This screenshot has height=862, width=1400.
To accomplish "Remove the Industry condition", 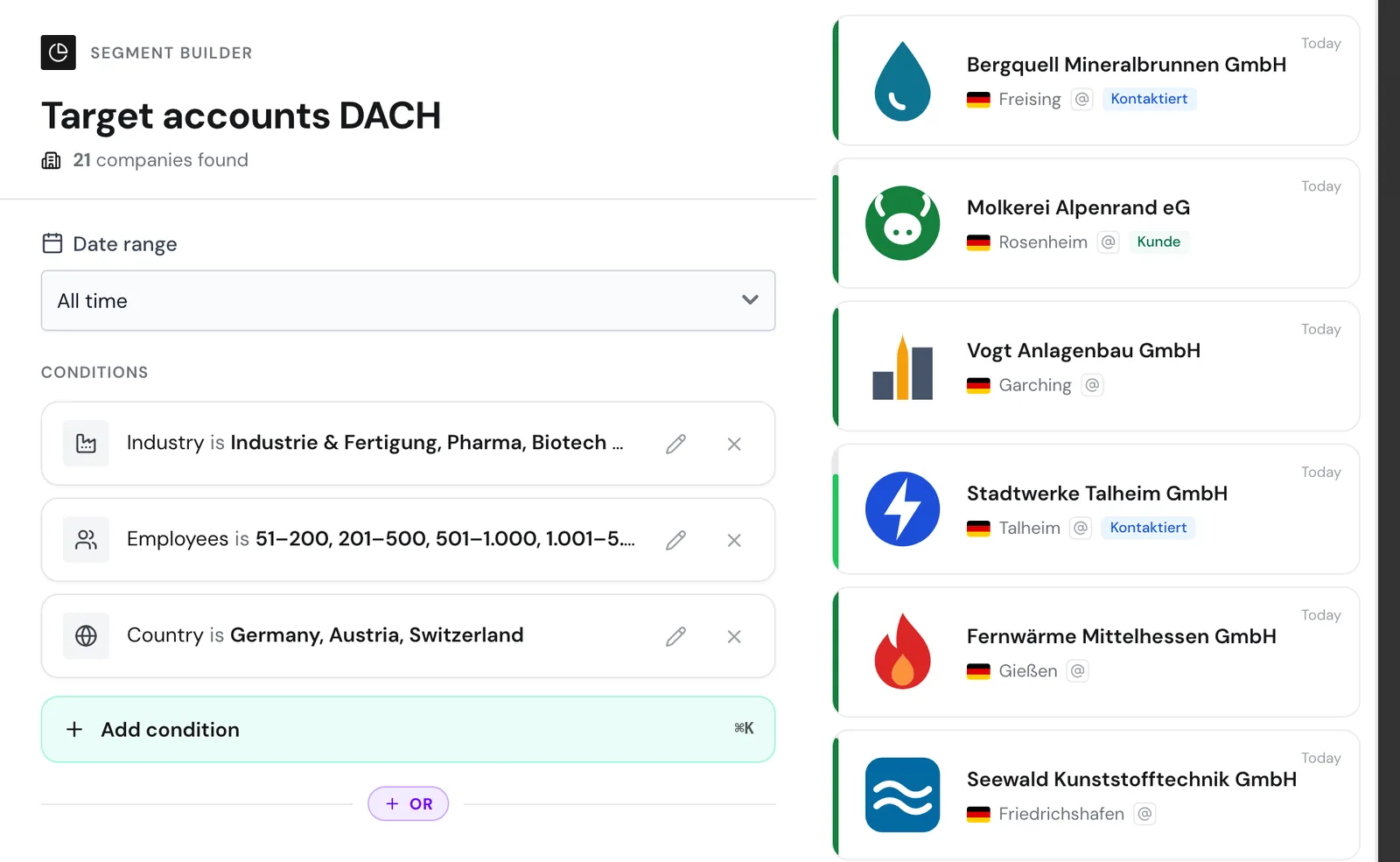I will point(734,444).
